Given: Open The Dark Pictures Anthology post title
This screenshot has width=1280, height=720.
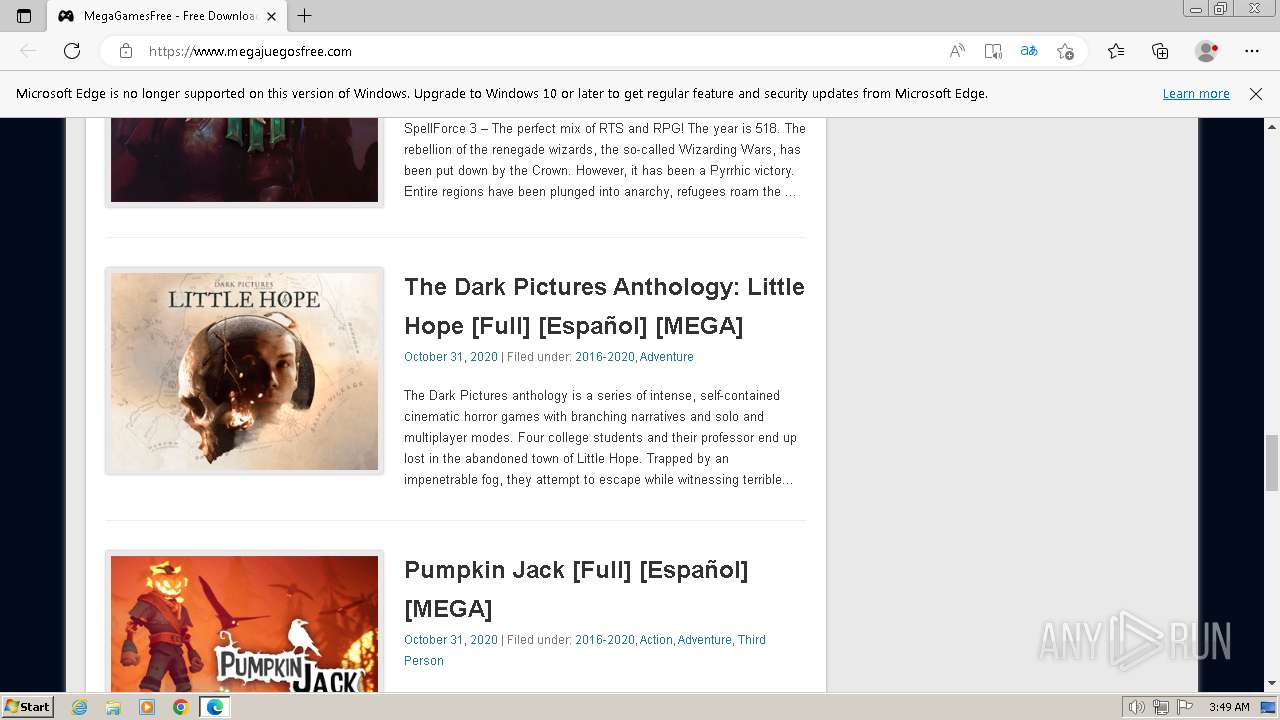Looking at the screenshot, I should (x=604, y=306).
